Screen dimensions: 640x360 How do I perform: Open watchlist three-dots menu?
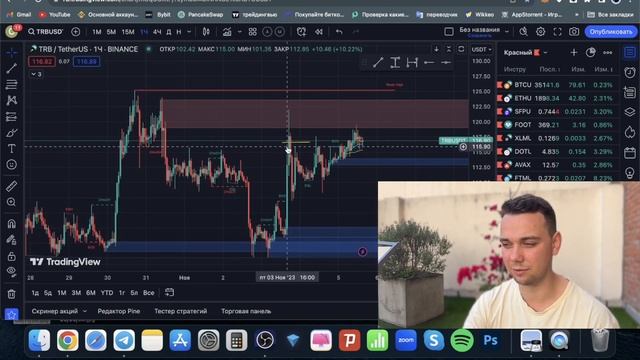pos(607,53)
